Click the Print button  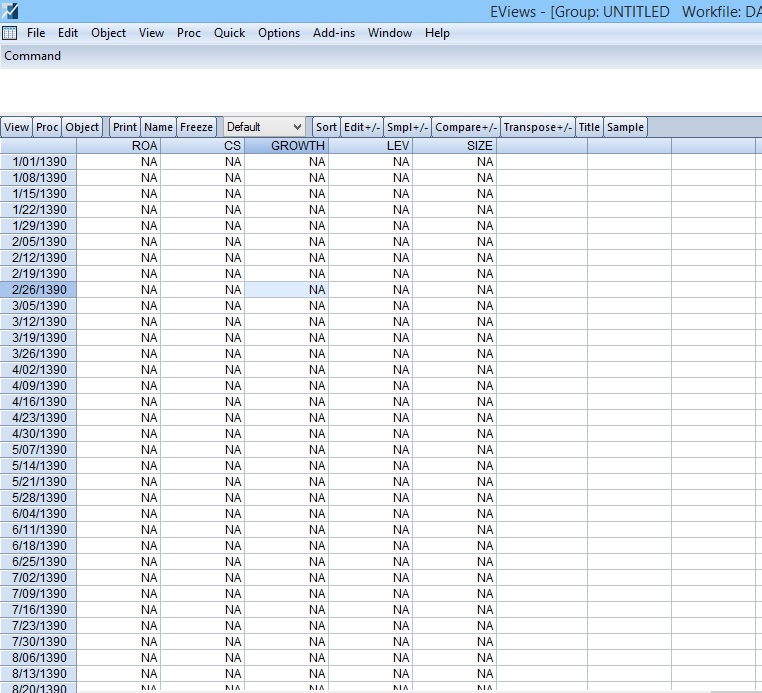point(125,127)
